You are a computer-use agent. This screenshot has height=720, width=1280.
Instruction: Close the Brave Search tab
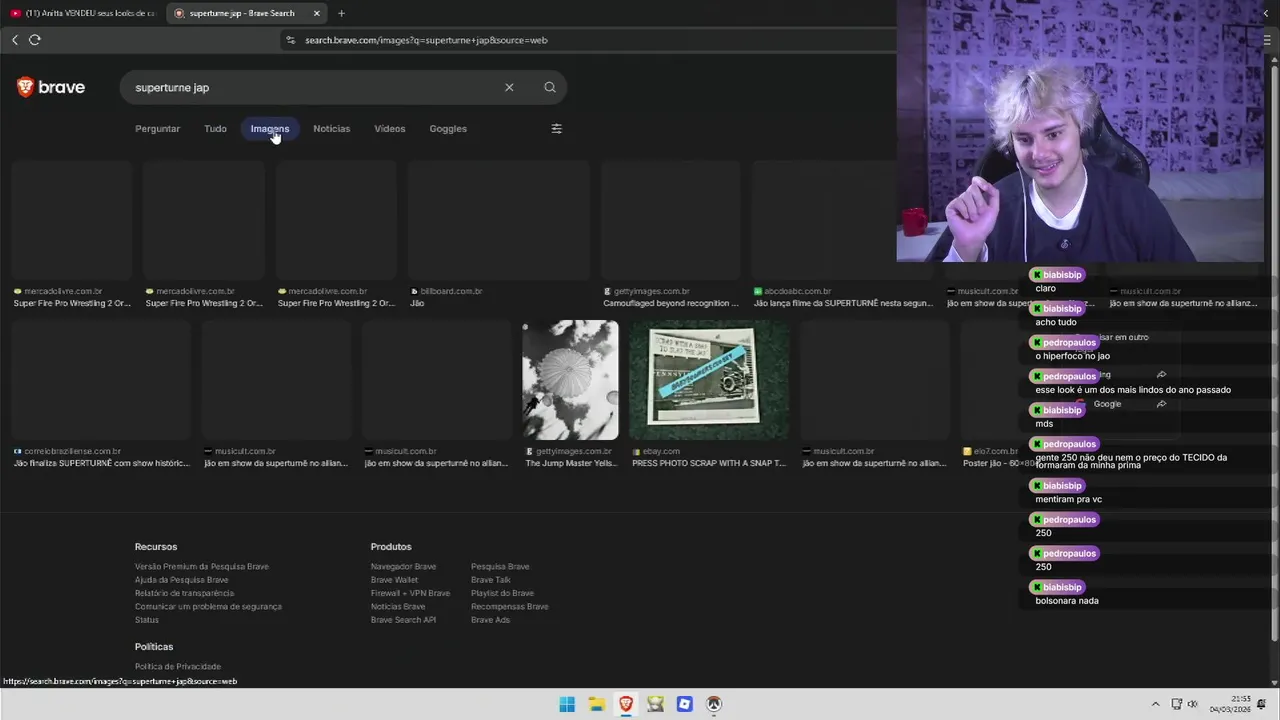coord(317,13)
